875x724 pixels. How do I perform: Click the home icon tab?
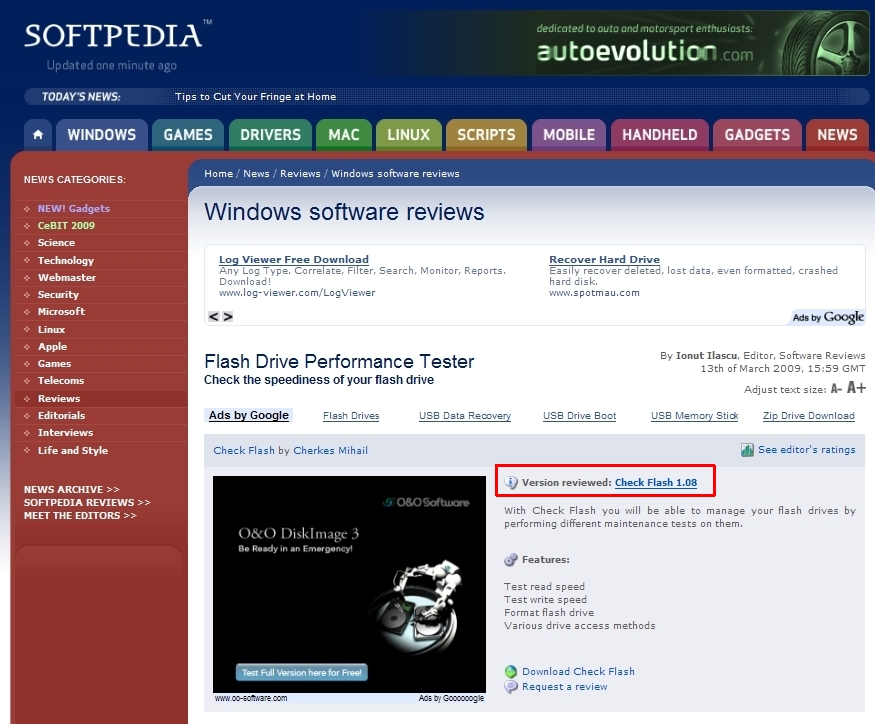point(38,135)
